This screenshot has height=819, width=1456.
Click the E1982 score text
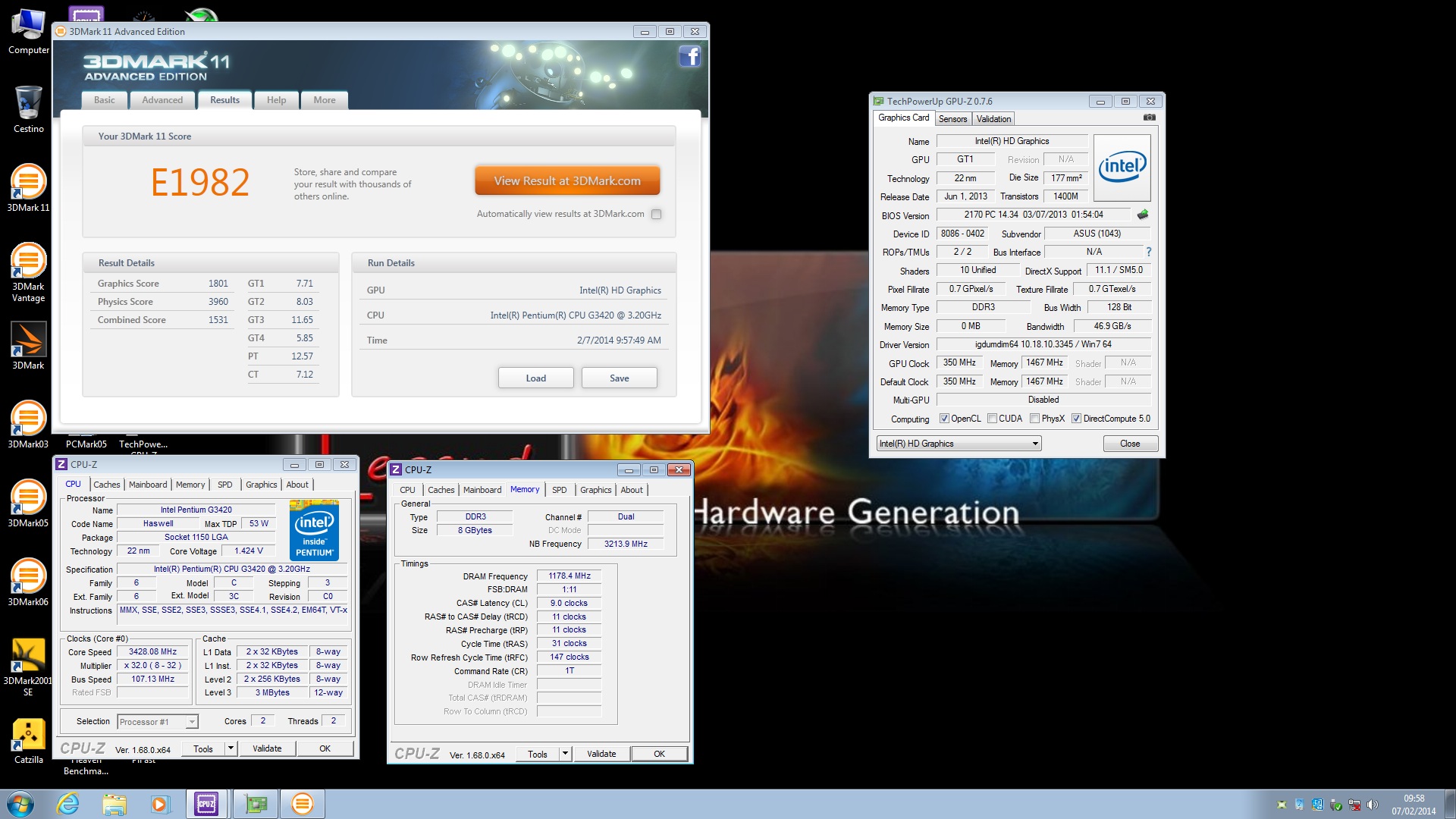tap(200, 182)
